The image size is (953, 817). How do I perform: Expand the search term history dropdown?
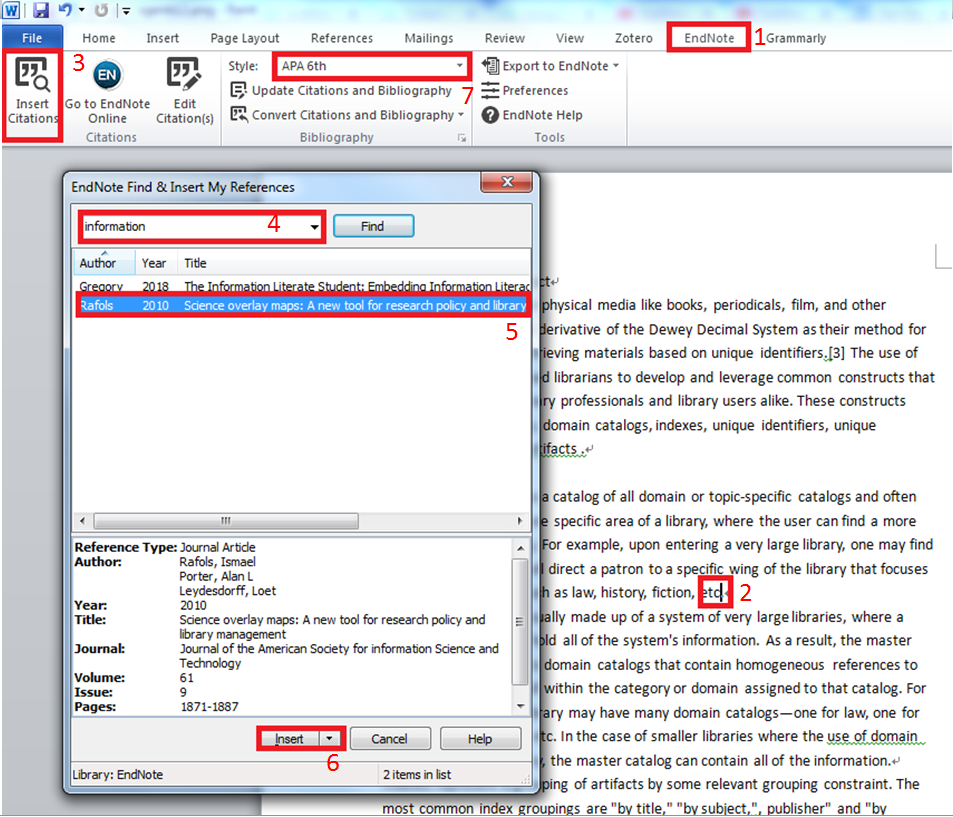[314, 227]
